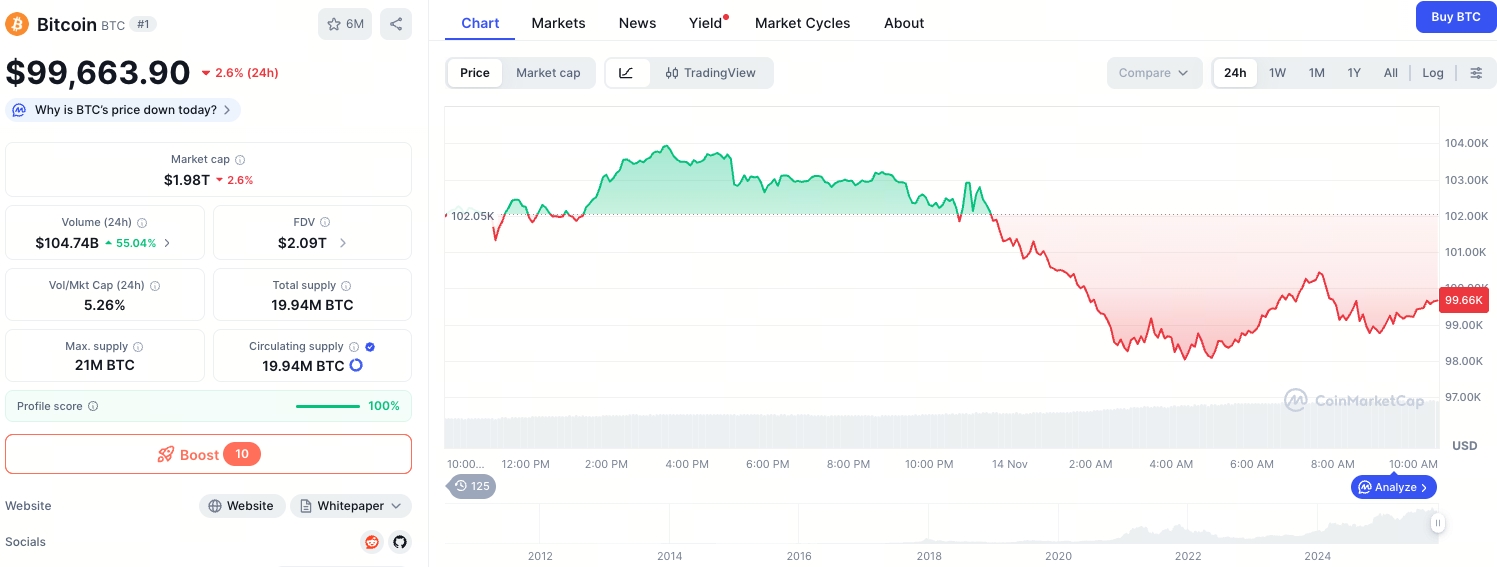1497x567 pixels.
Task: Open the GitHub social link
Action: pos(400,542)
